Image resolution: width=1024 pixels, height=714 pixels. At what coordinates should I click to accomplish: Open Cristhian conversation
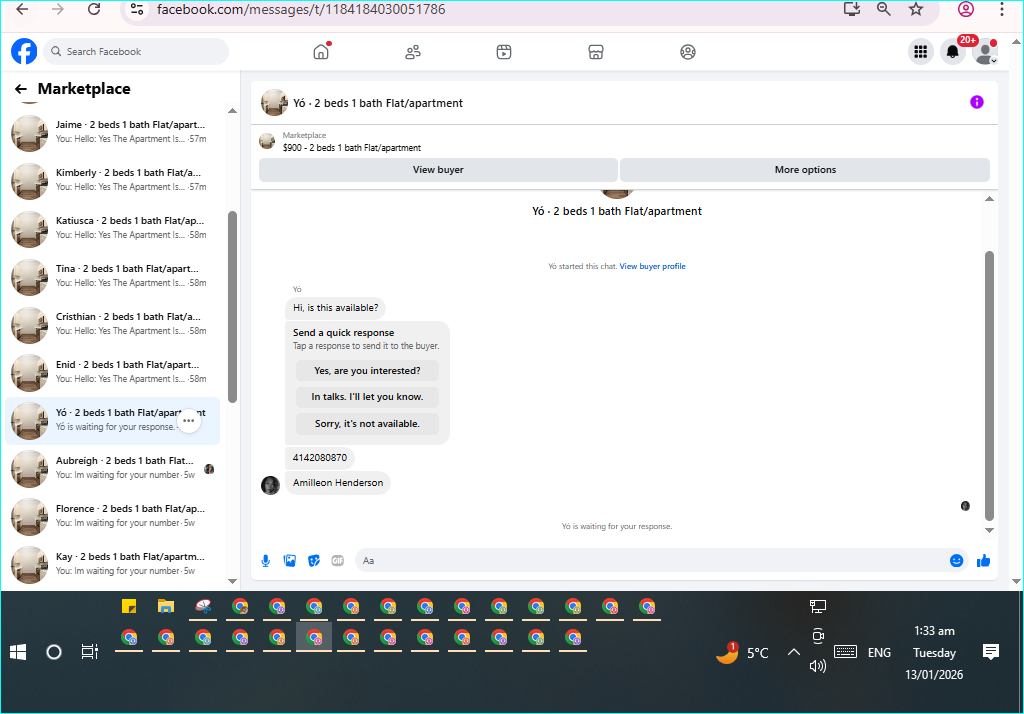[x=112, y=325]
